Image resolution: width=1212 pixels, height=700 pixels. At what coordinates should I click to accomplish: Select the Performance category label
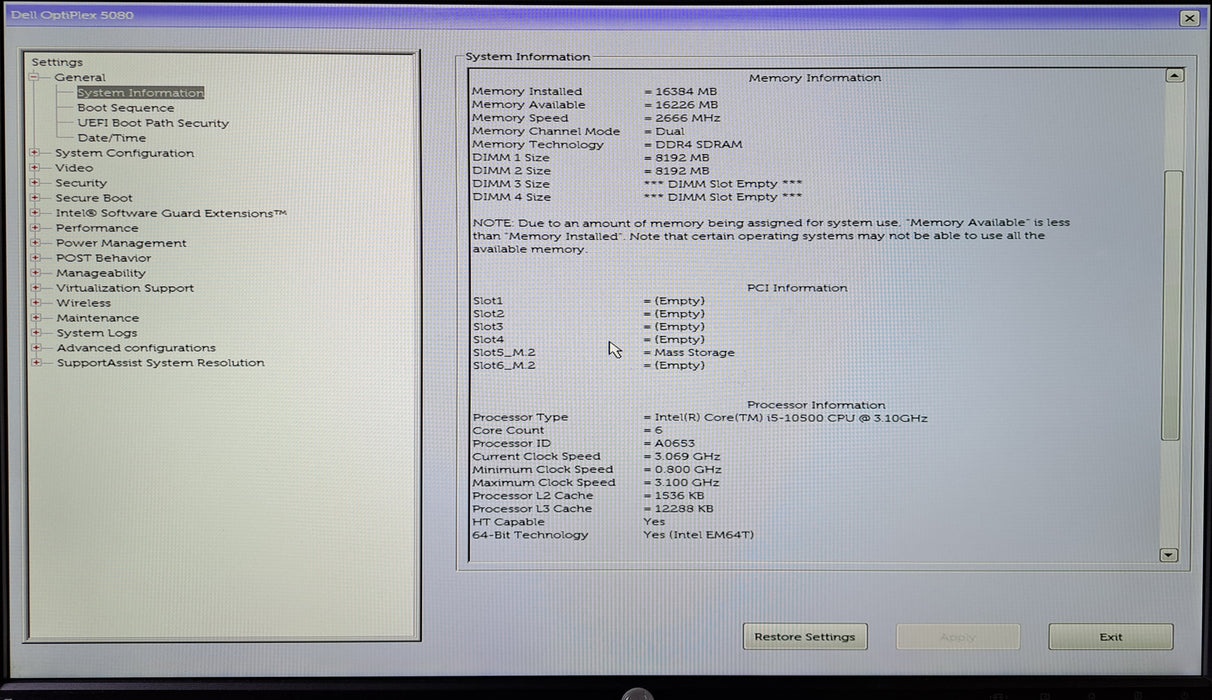[97, 228]
